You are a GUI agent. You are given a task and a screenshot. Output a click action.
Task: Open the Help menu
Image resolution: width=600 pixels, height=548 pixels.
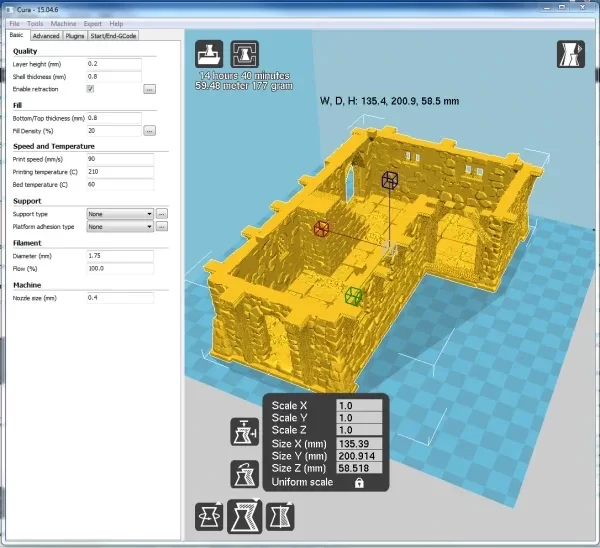[x=116, y=24]
